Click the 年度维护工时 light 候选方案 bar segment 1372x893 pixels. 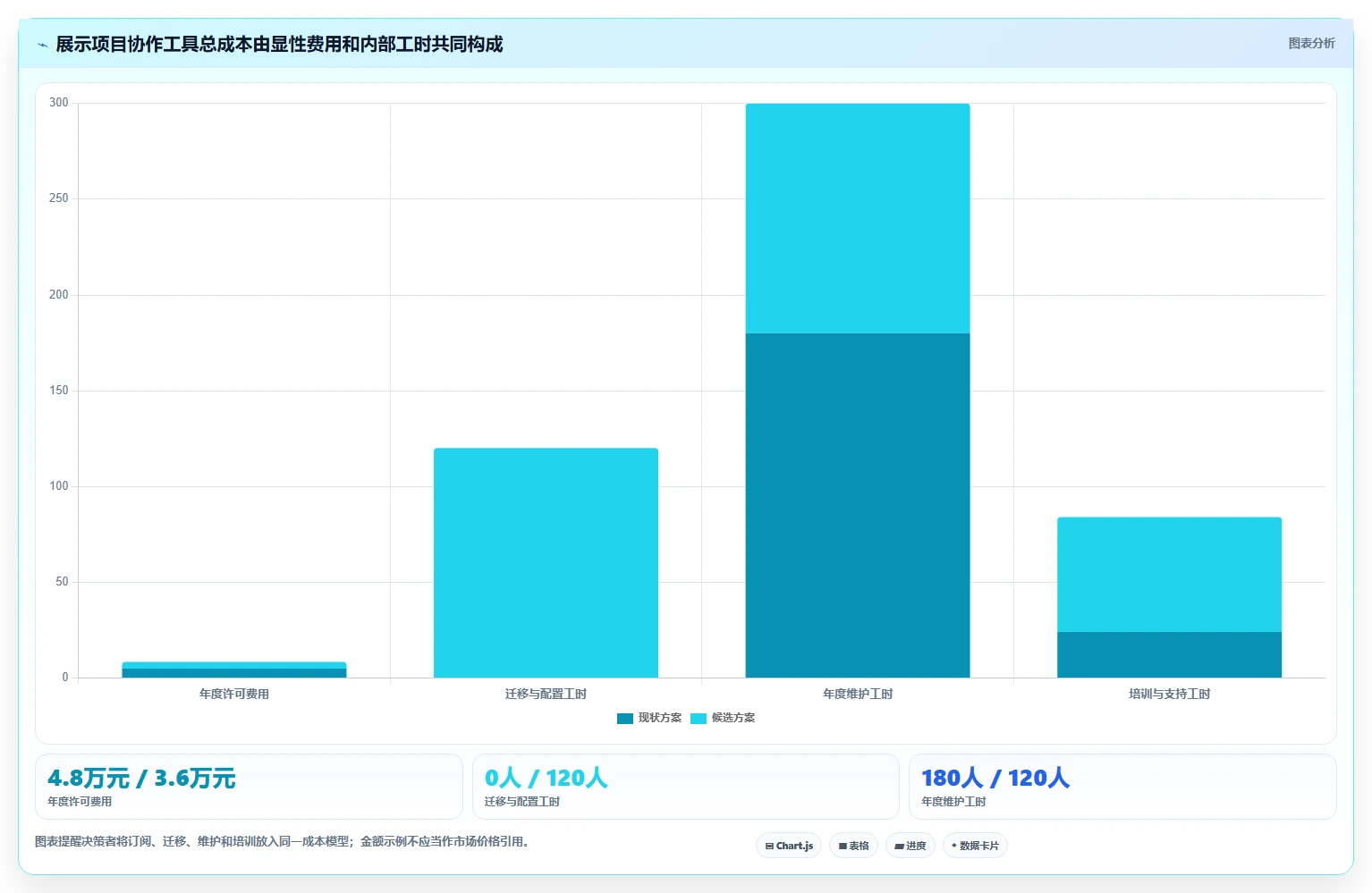(858, 219)
